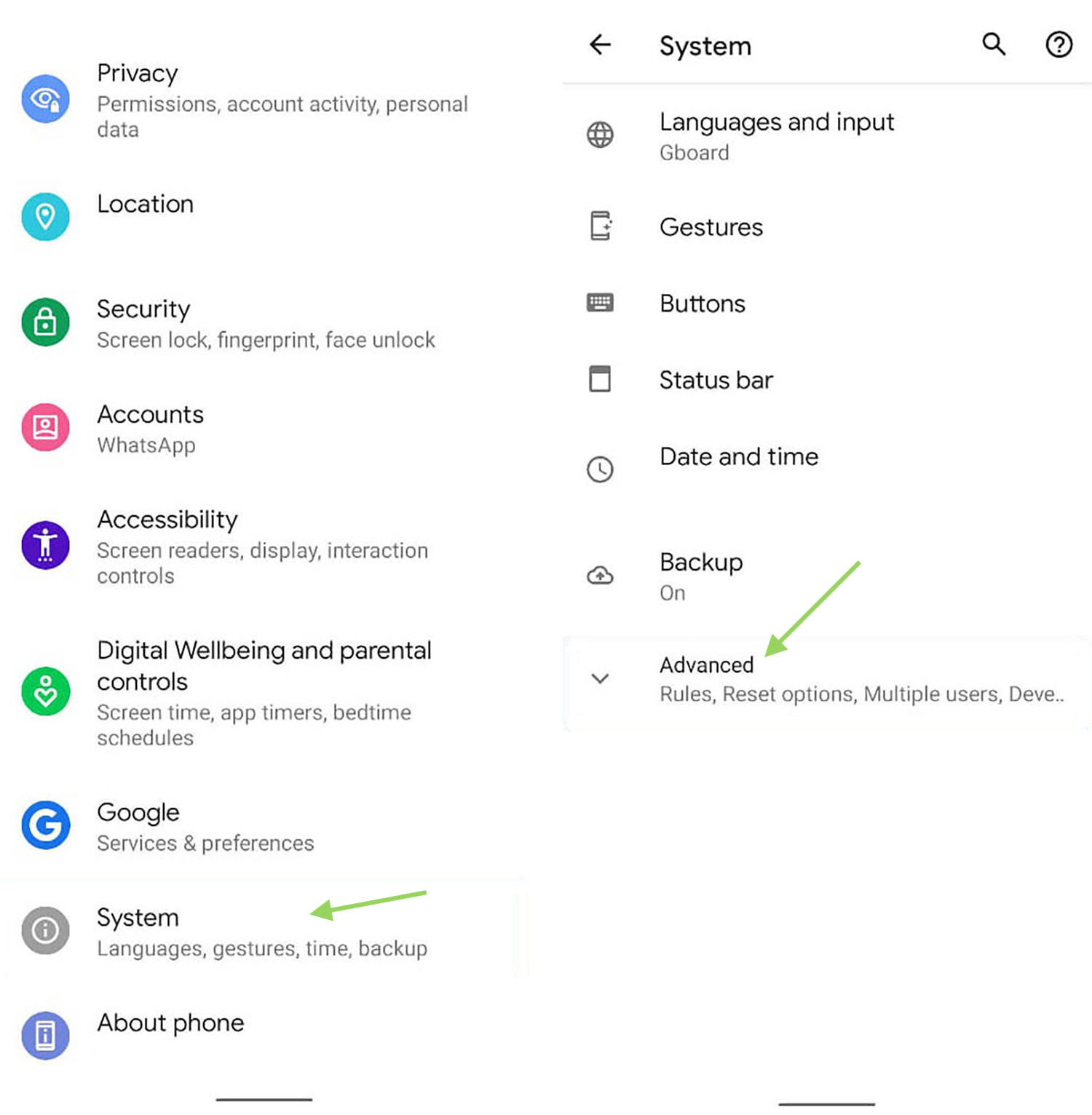Open Languages and input settings
1092x1115 pixels.
click(x=827, y=135)
